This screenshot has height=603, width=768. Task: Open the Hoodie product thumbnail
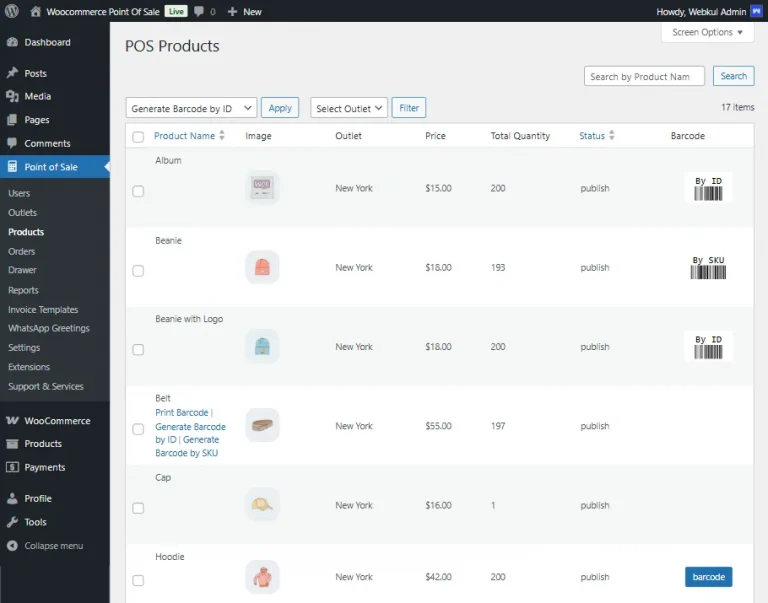point(262,577)
